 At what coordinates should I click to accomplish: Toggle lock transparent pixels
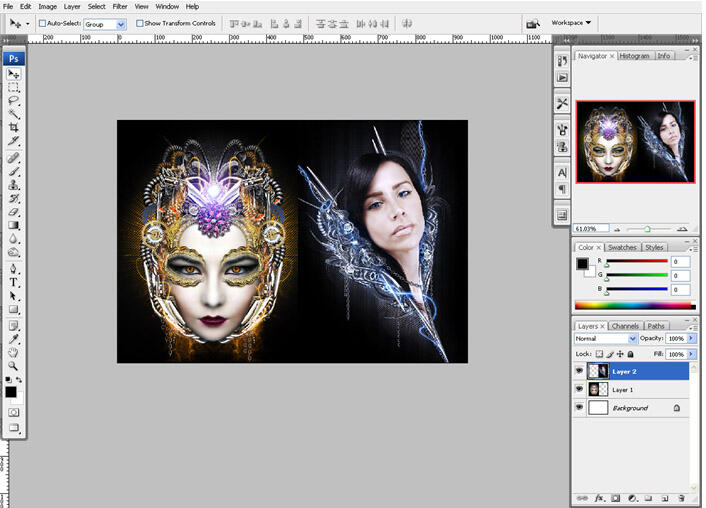(599, 354)
